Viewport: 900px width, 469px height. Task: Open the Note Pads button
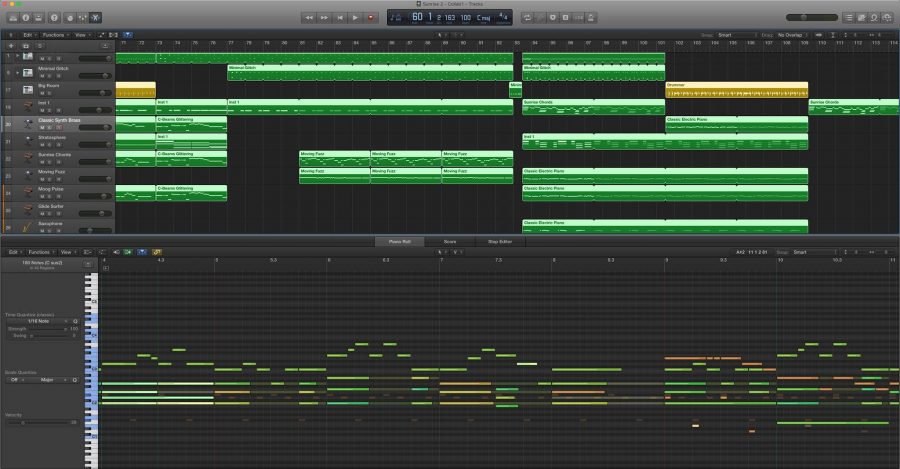tap(861, 18)
